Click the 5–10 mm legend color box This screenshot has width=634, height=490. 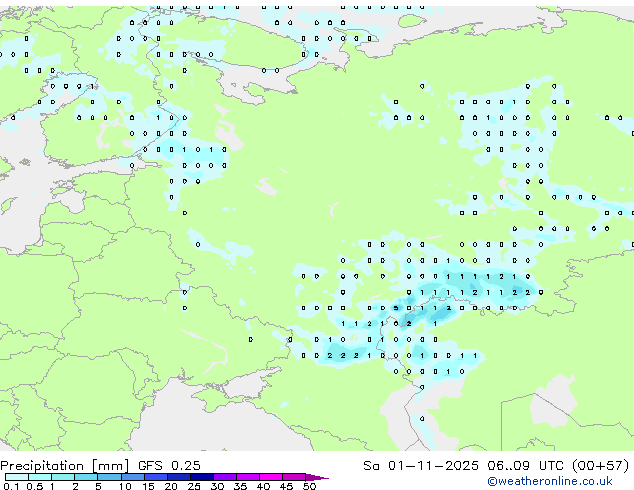pos(109,477)
